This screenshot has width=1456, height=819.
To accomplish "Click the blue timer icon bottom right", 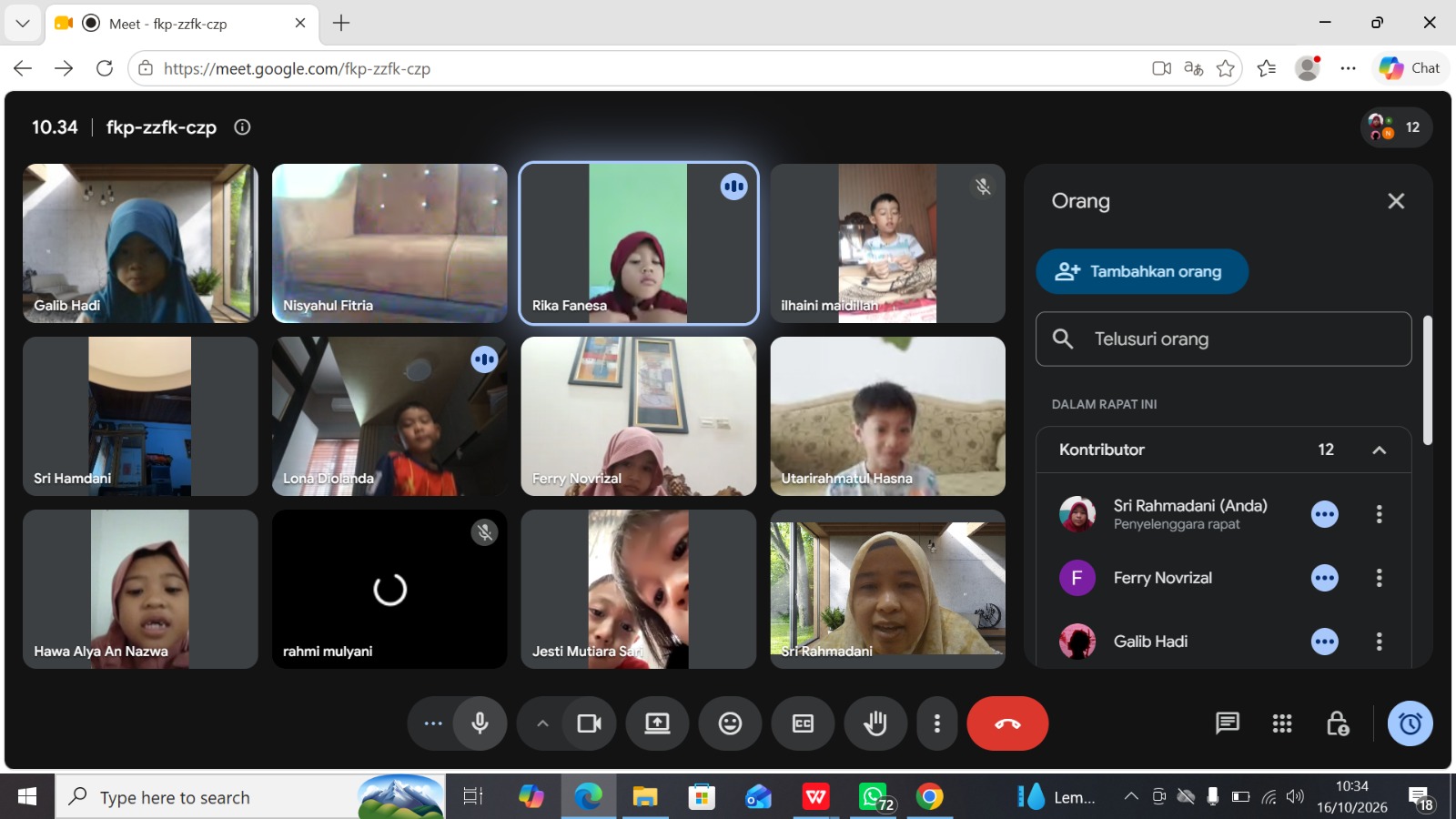I will [1410, 723].
